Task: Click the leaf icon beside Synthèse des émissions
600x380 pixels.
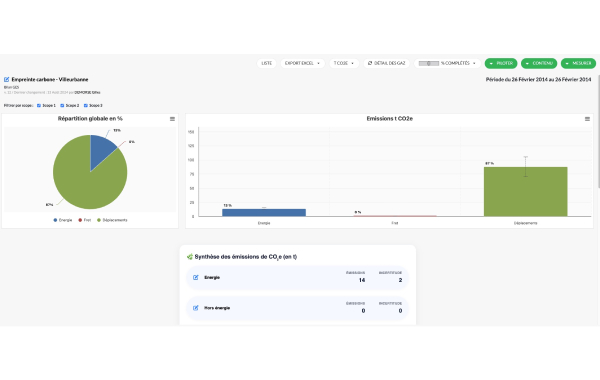Action: 189,257
